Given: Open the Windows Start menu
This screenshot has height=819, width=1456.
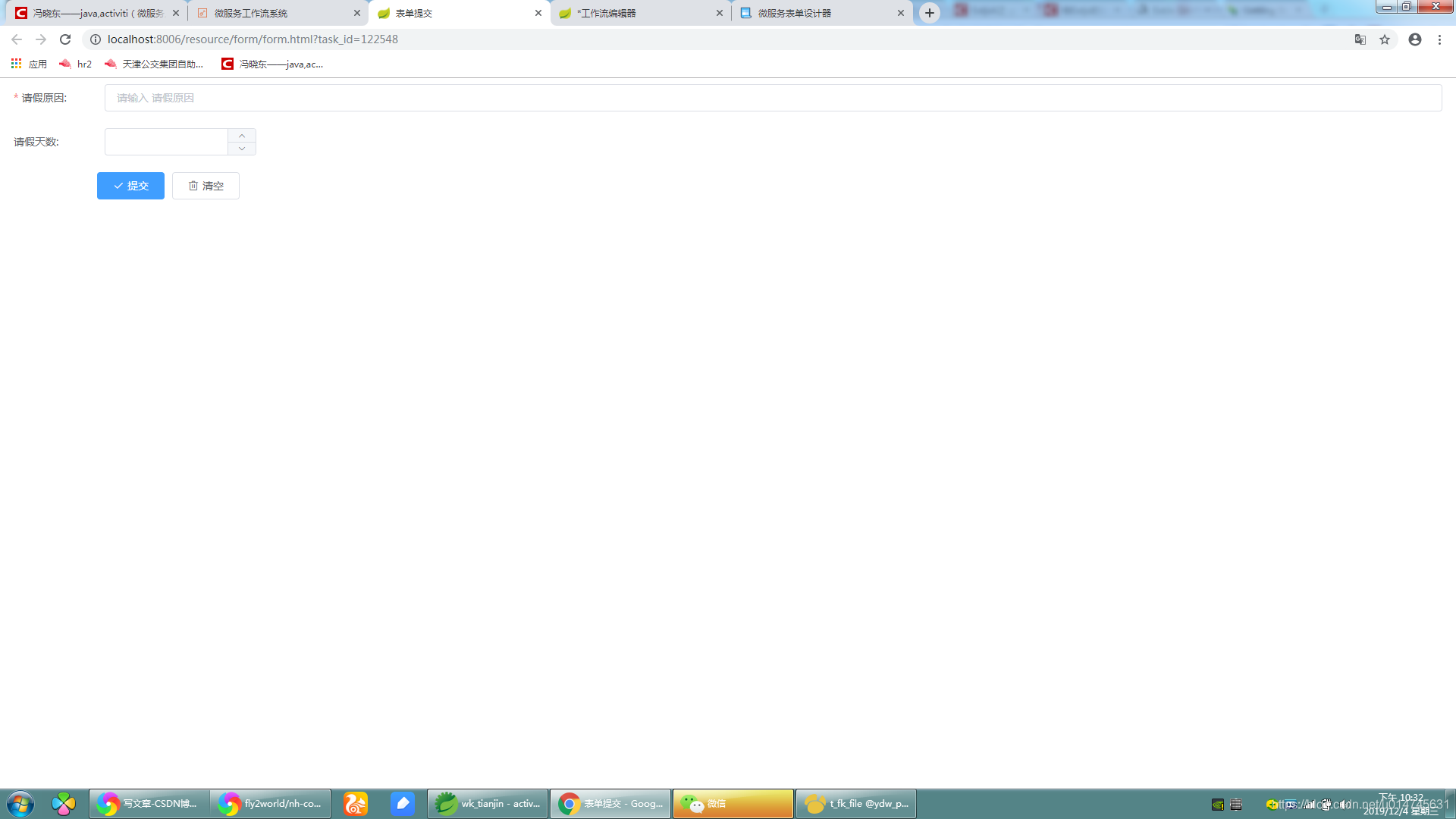Looking at the screenshot, I should [x=20, y=804].
